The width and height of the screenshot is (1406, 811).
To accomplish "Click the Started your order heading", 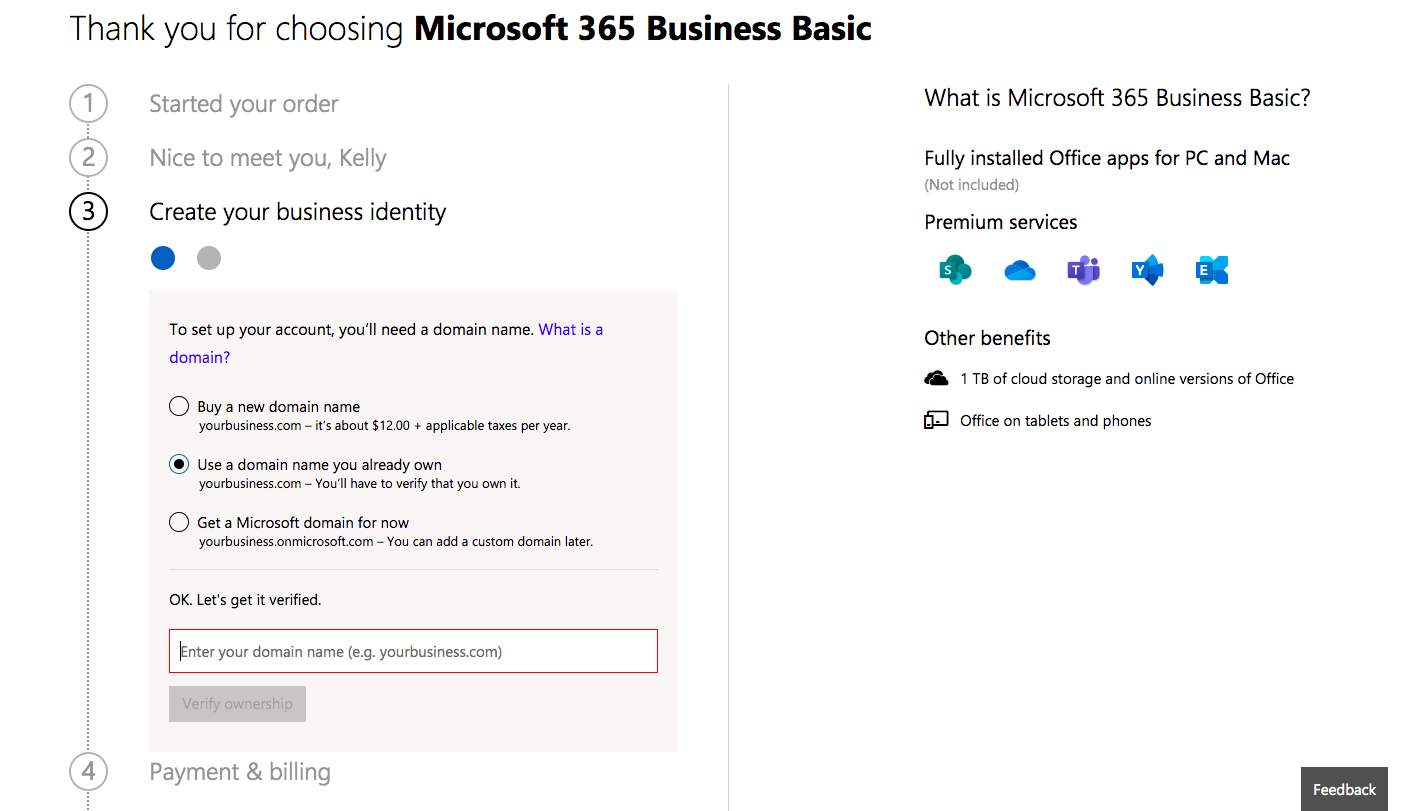I will tap(244, 104).
